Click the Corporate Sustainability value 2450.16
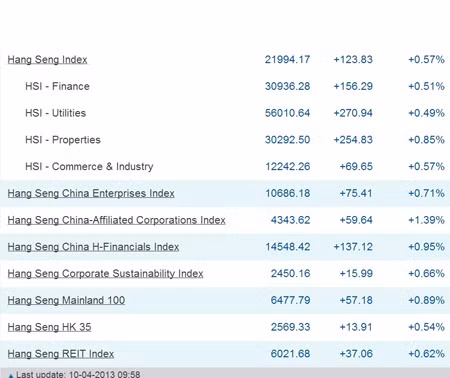Image resolution: width=450 pixels, height=378 pixels. click(x=290, y=273)
